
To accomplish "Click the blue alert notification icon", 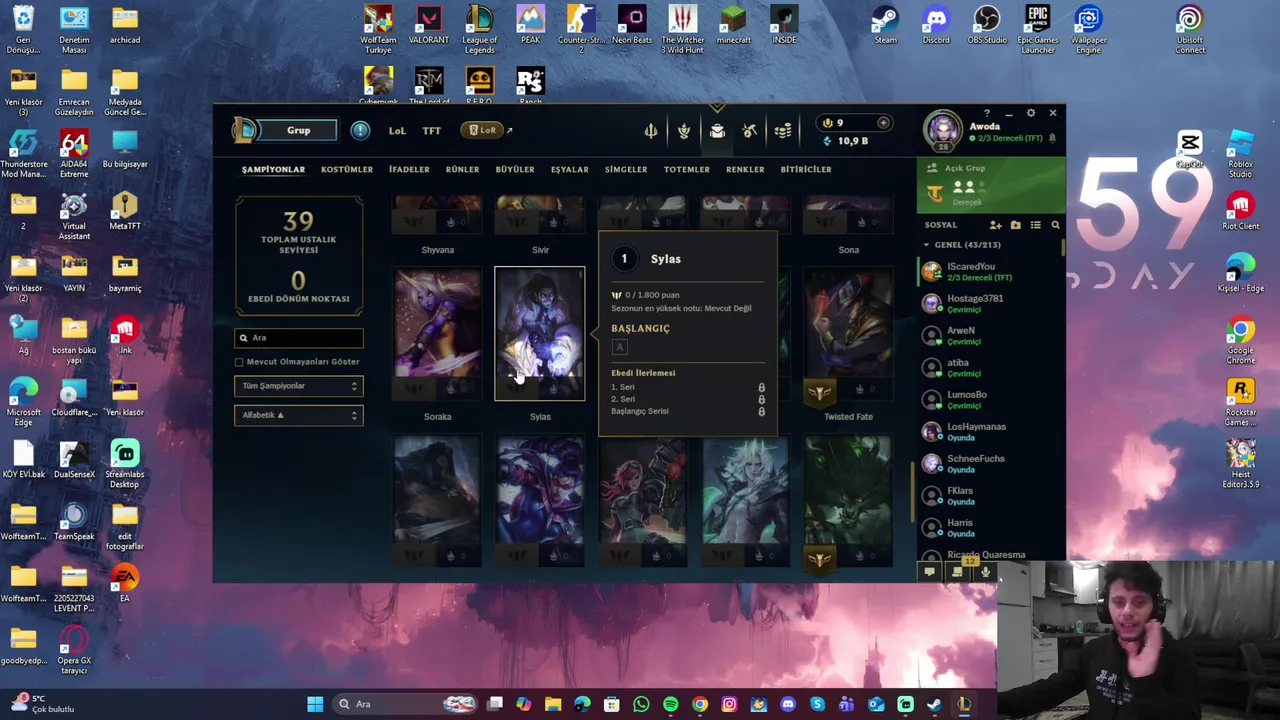I will click(360, 130).
